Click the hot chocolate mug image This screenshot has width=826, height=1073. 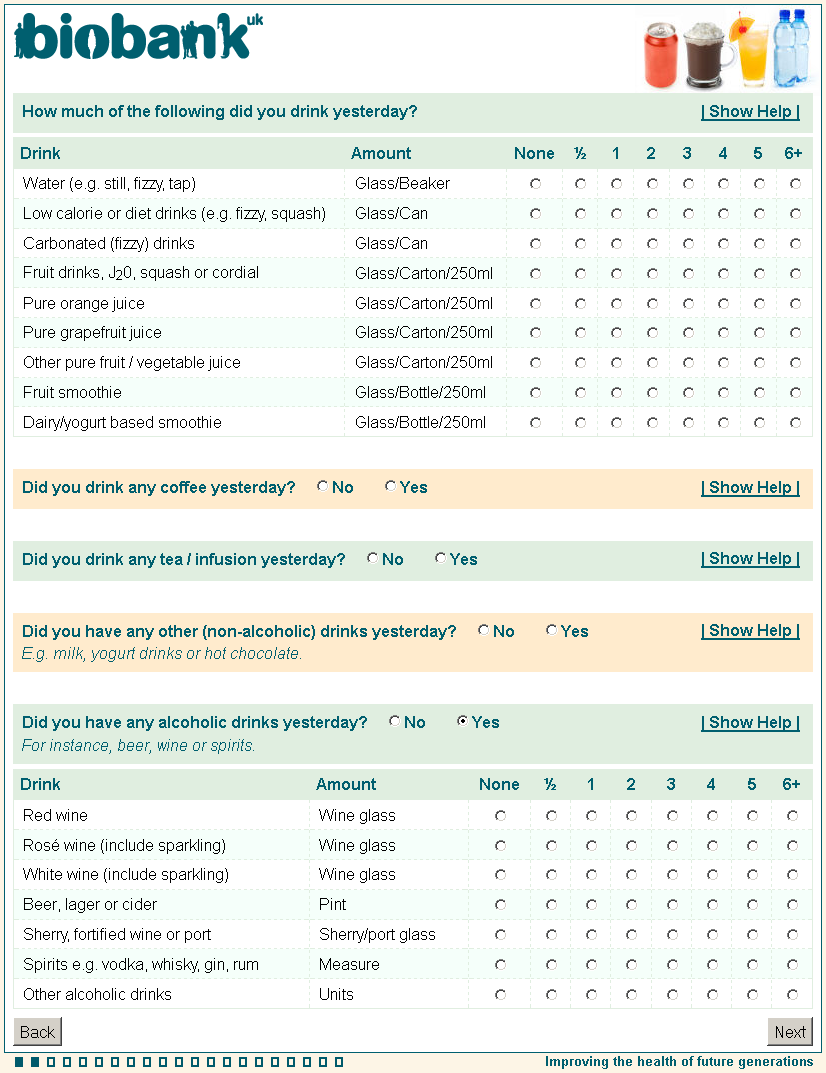click(708, 56)
